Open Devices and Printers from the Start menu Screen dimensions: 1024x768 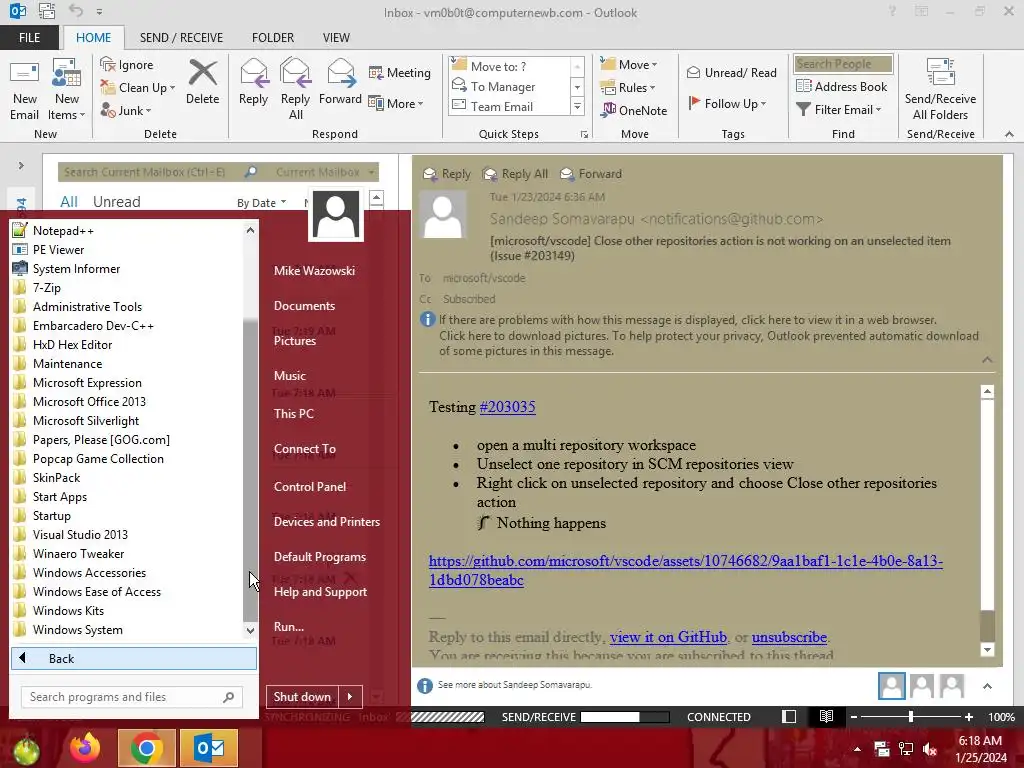click(327, 522)
